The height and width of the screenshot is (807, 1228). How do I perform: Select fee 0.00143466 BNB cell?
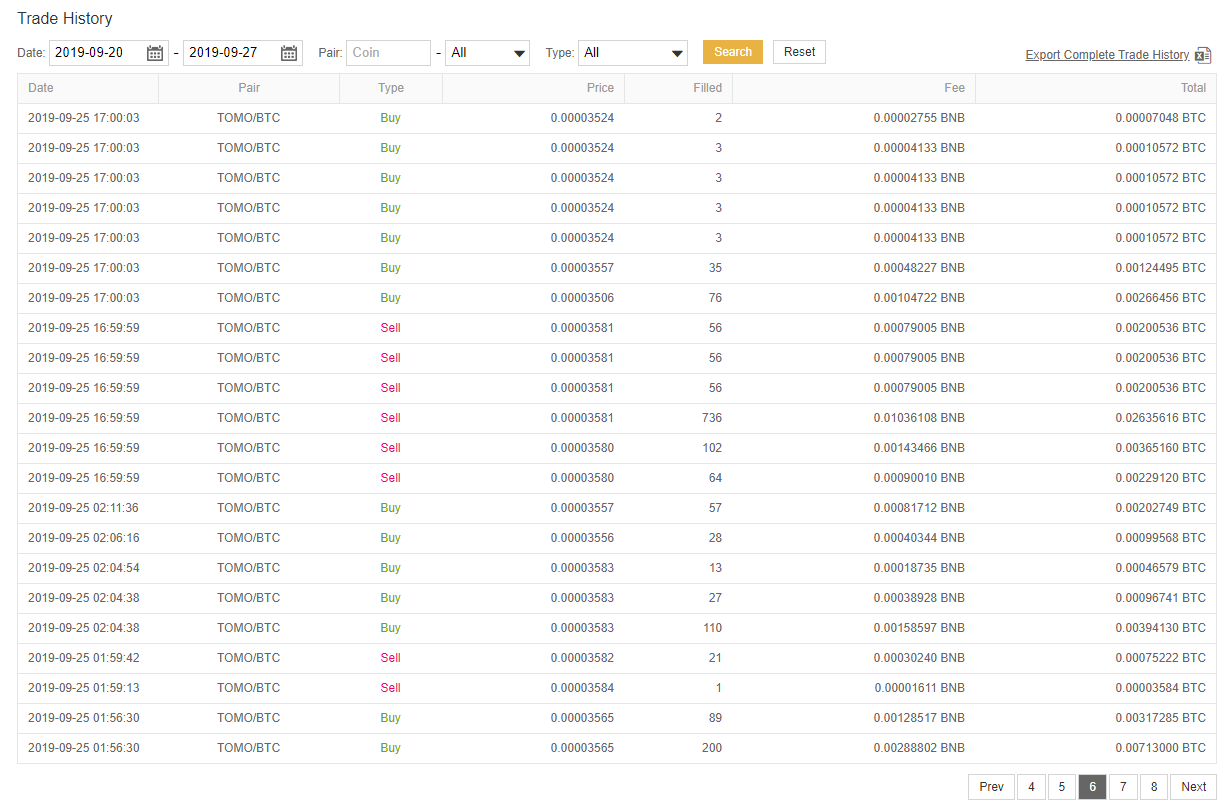coord(919,448)
